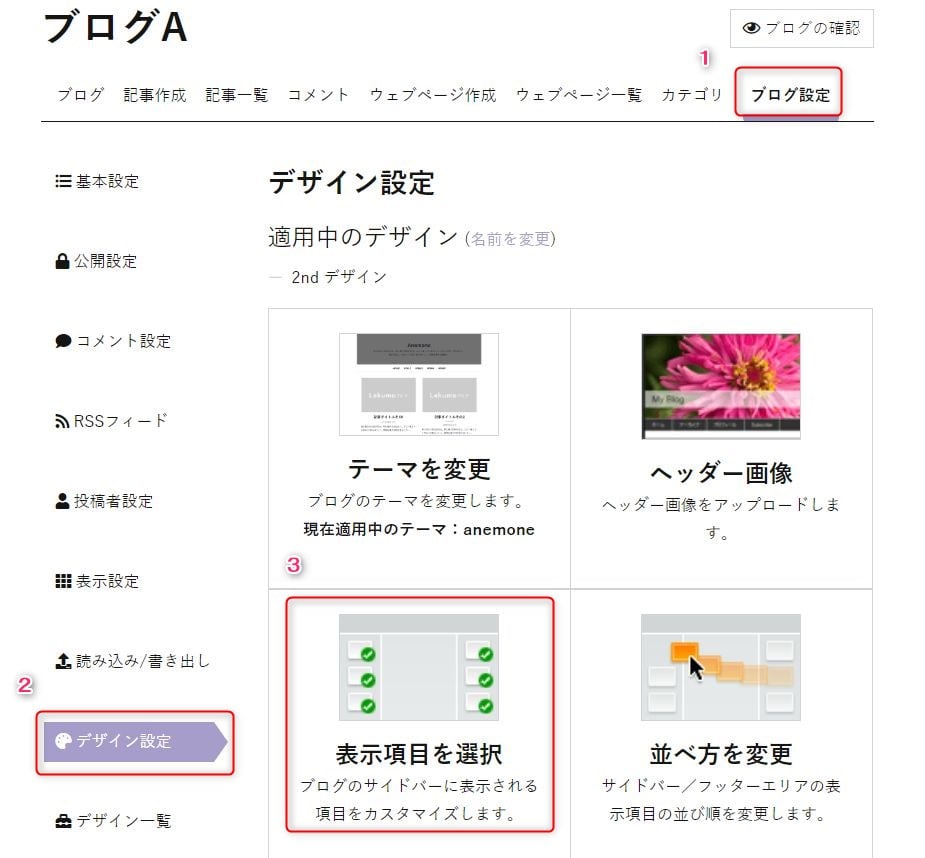Image resolution: width=925 pixels, height=858 pixels.
Task: Click the drag-arrange thumbnail for 並べ方を変更
Action: click(721, 667)
